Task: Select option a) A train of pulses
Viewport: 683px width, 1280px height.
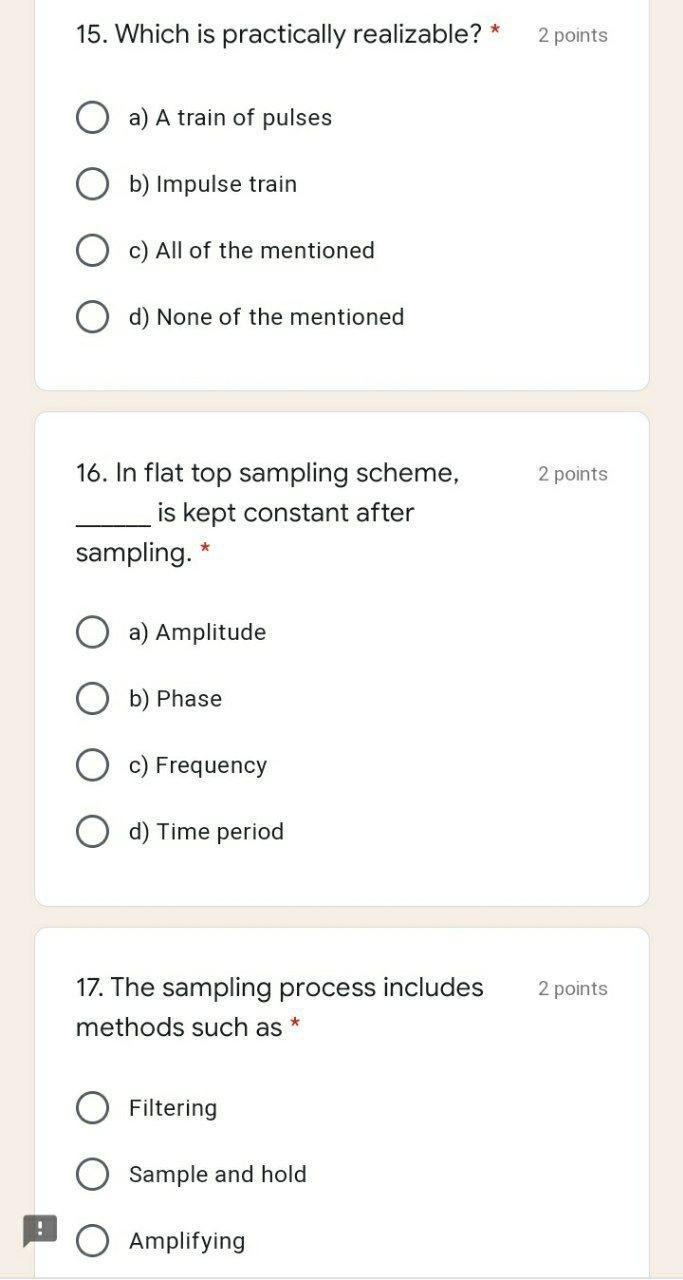Action: click(x=93, y=116)
